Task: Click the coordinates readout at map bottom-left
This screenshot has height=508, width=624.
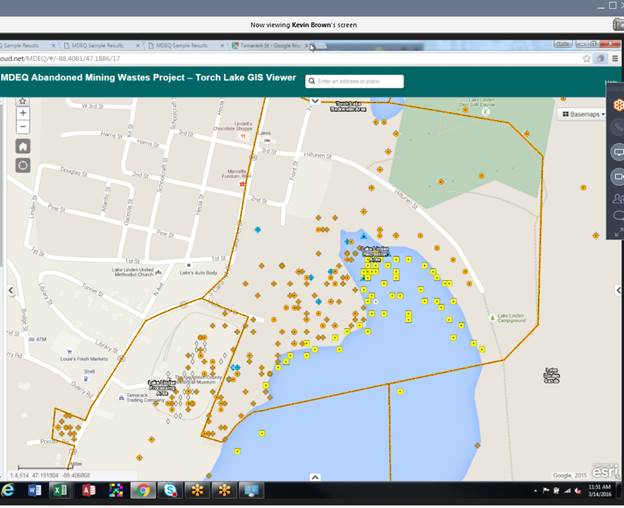Action: (x=50, y=475)
